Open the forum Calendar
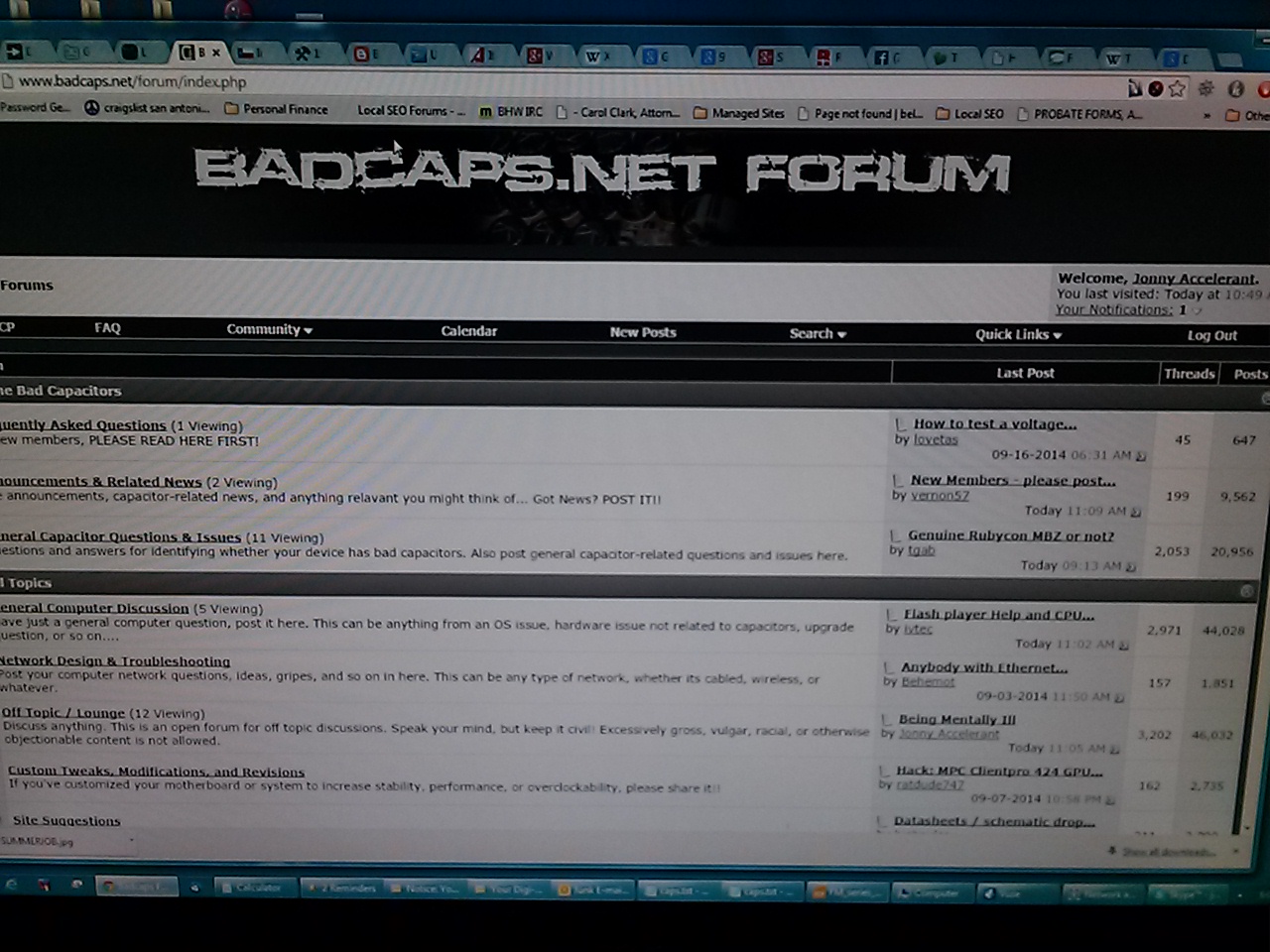 coord(469,331)
